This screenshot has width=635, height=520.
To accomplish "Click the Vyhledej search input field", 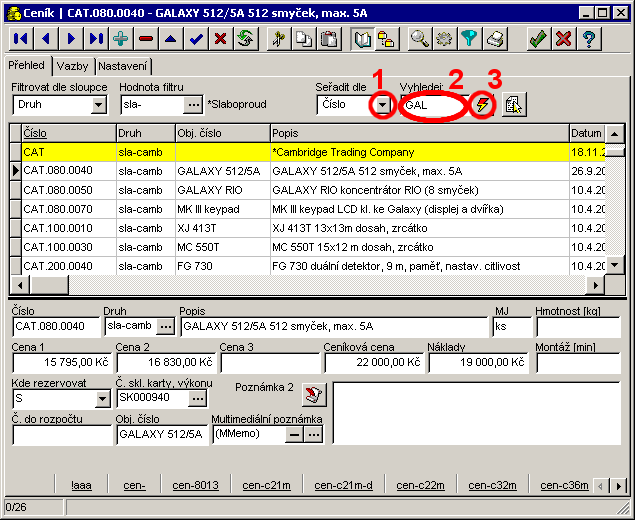I will click(431, 104).
